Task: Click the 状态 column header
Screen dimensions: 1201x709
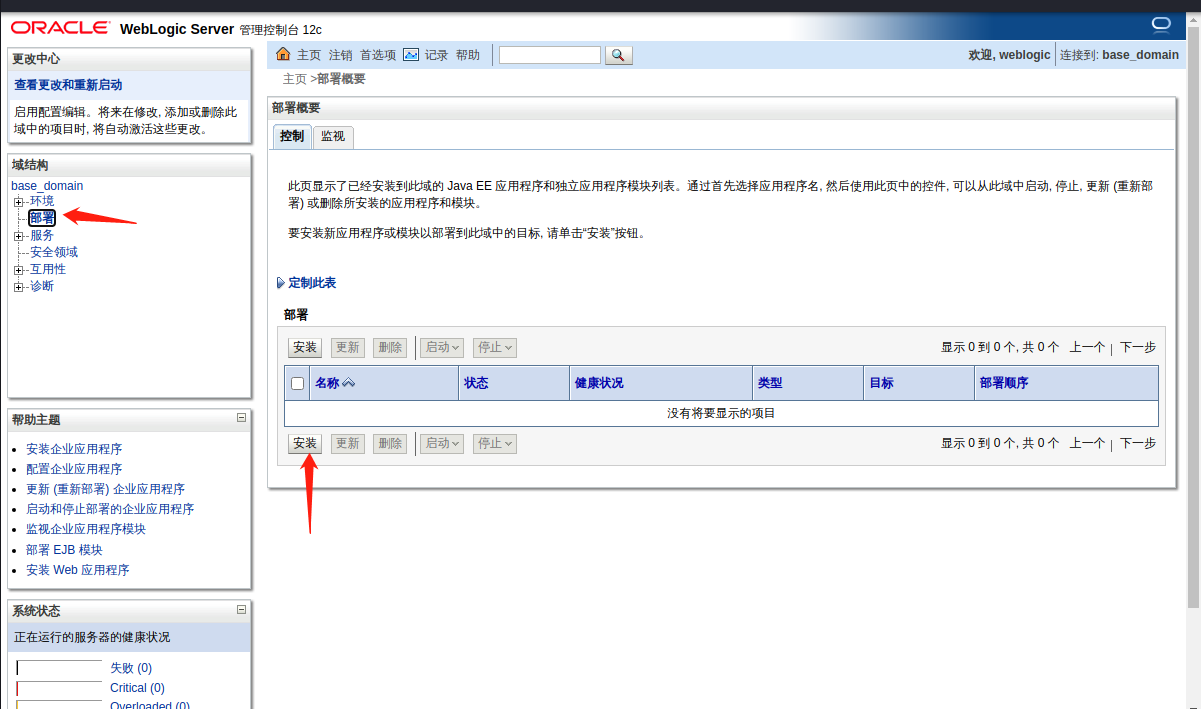Action: 476,383
